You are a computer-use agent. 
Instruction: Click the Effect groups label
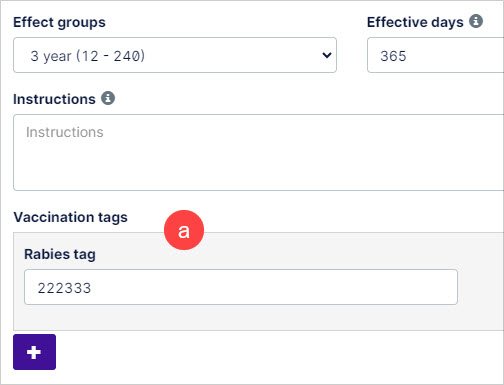(59, 22)
